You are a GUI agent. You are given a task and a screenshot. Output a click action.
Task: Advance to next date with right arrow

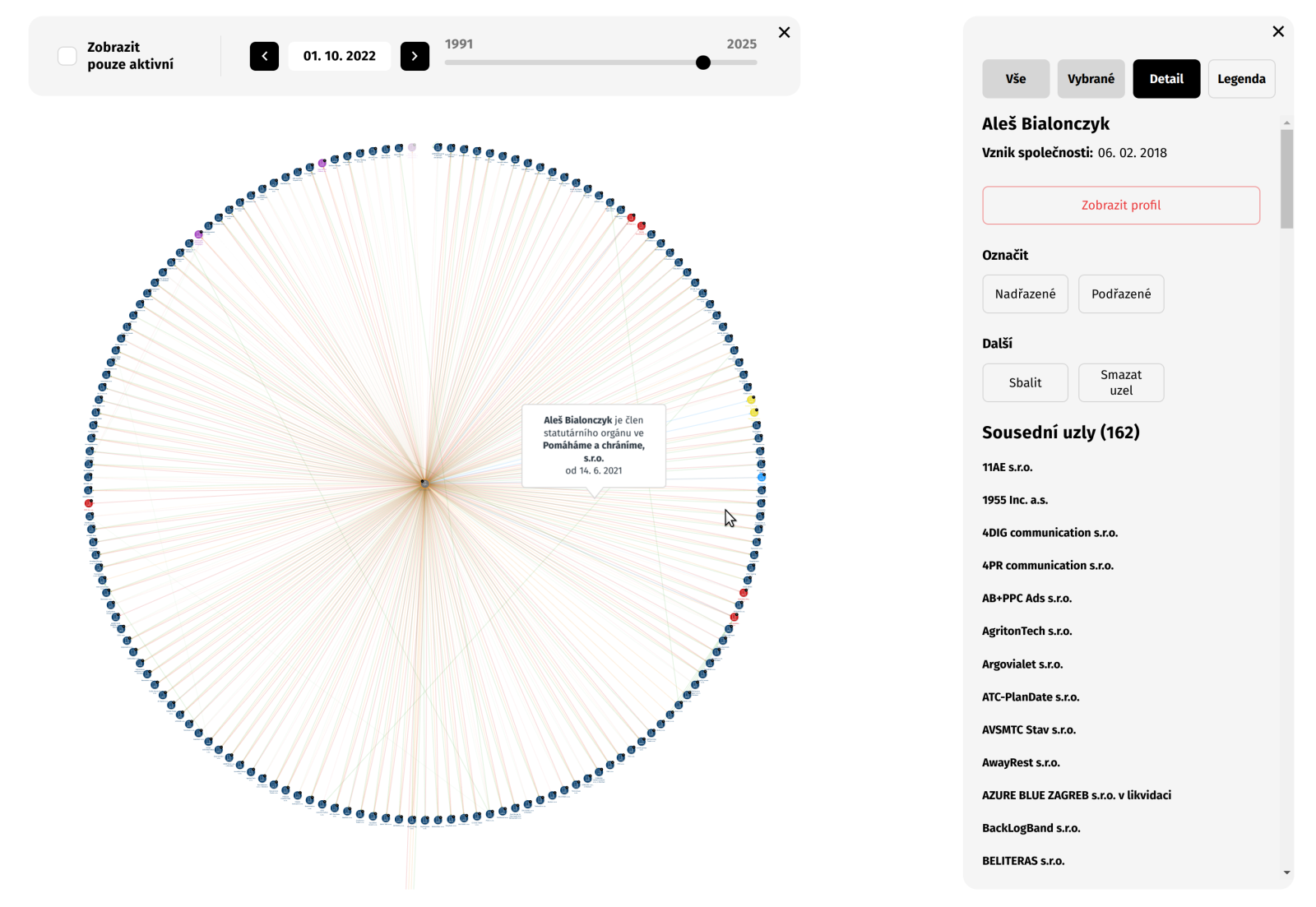coord(415,56)
